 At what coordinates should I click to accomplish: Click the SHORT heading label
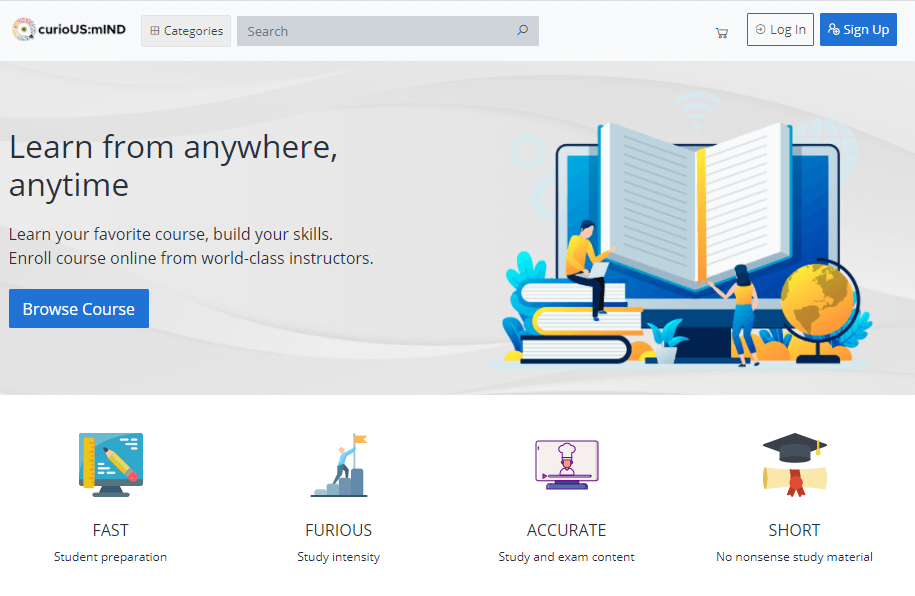coord(794,530)
